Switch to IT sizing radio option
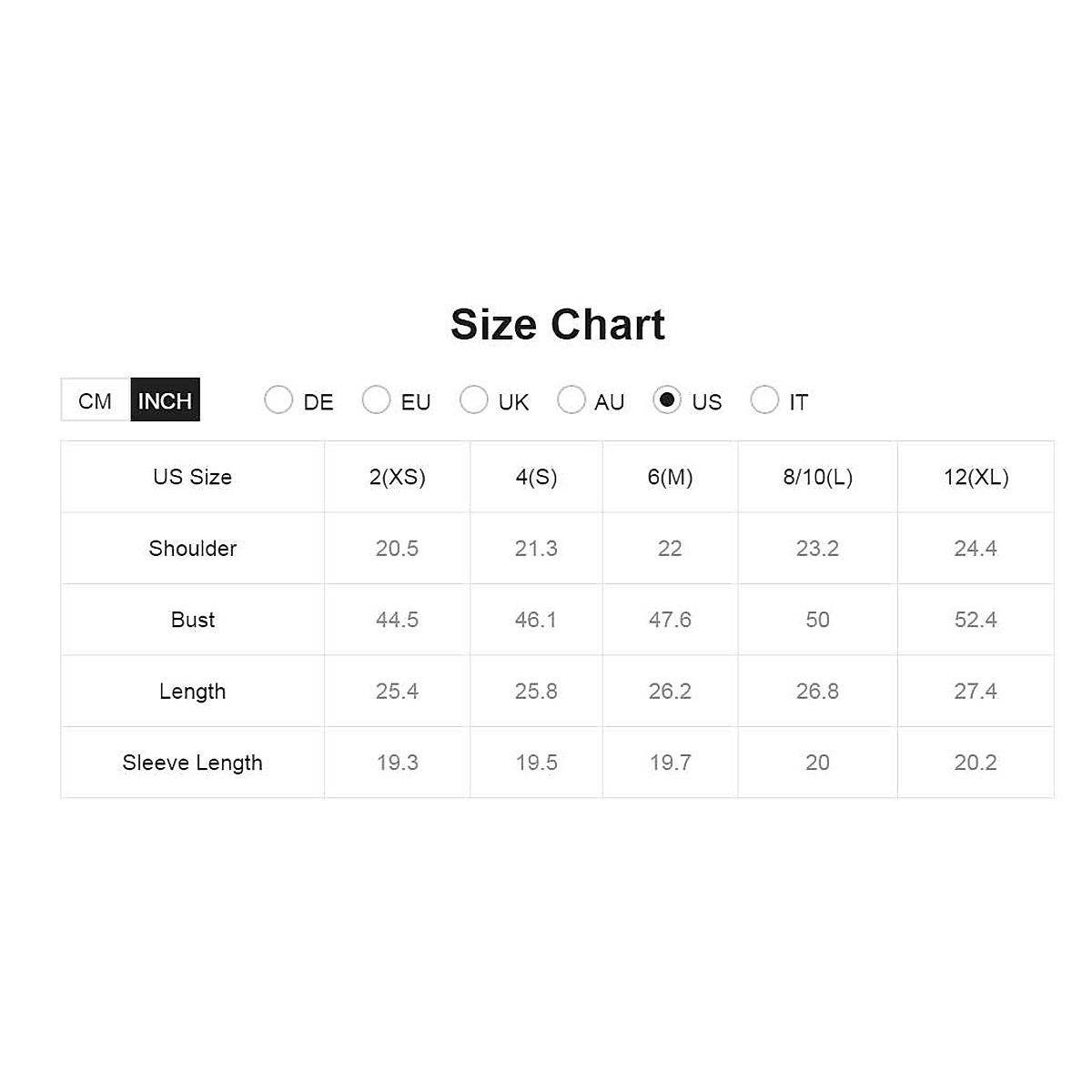The image size is (1092, 1092). point(764,399)
